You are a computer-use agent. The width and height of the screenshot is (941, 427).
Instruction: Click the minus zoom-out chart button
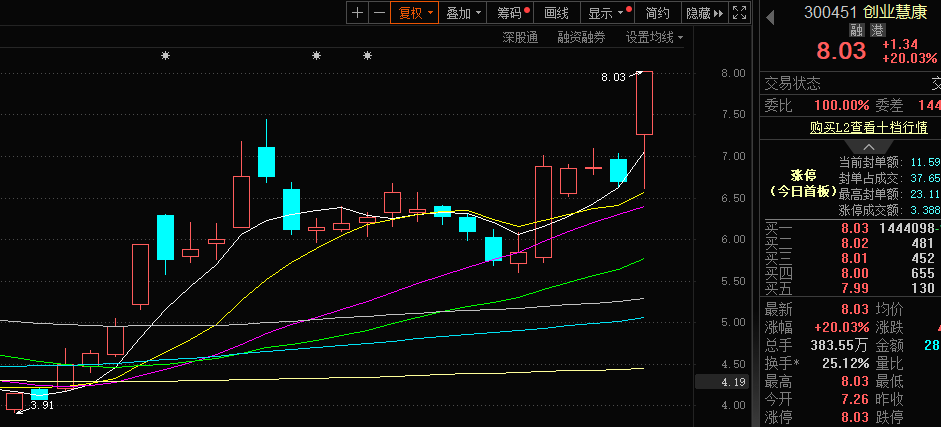click(378, 13)
